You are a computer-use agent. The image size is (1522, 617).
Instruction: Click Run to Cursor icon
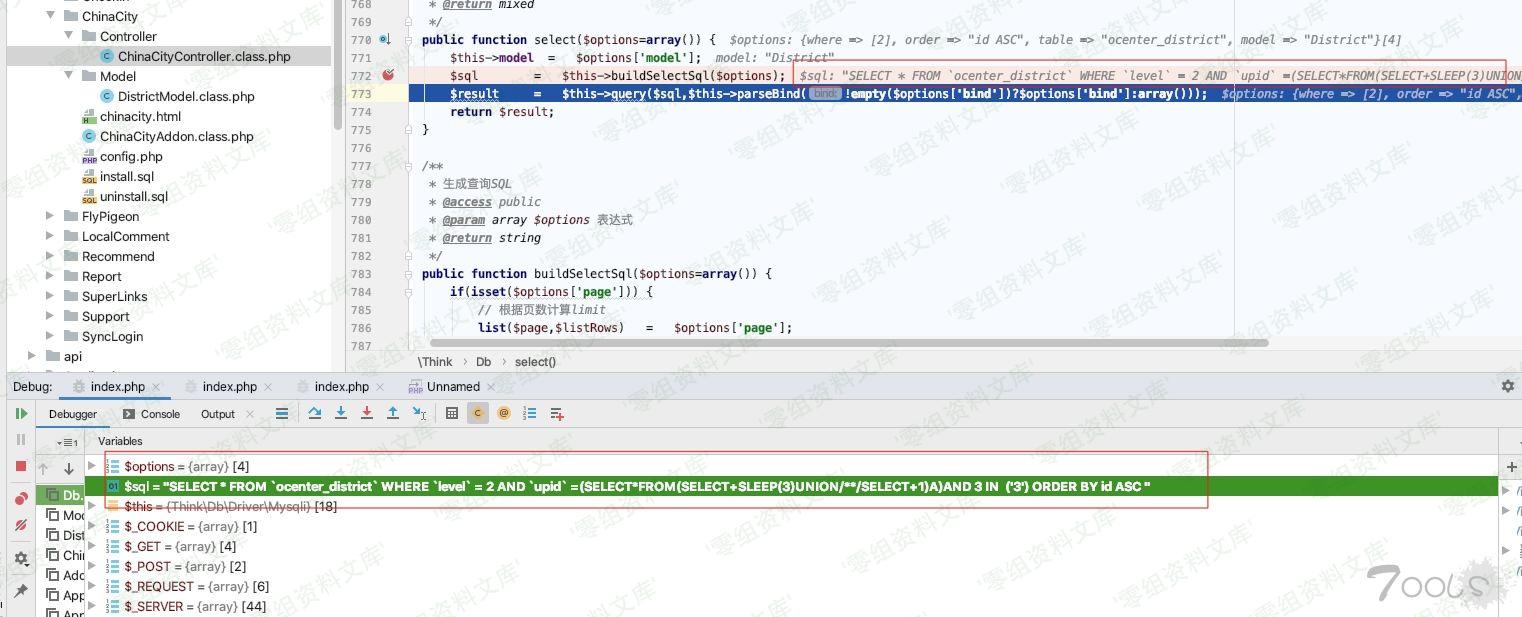pos(418,413)
